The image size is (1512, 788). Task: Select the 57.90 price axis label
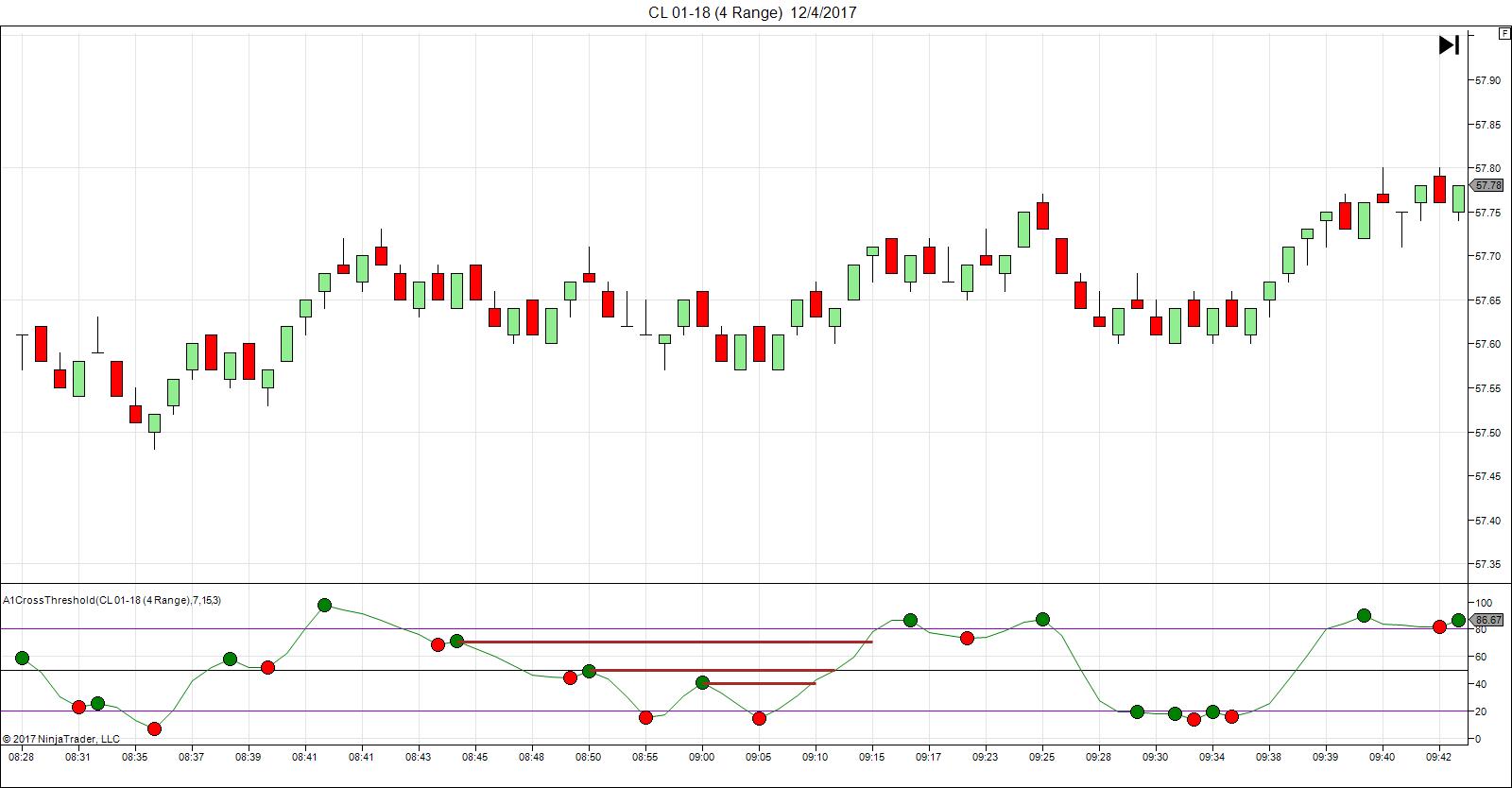1487,80
